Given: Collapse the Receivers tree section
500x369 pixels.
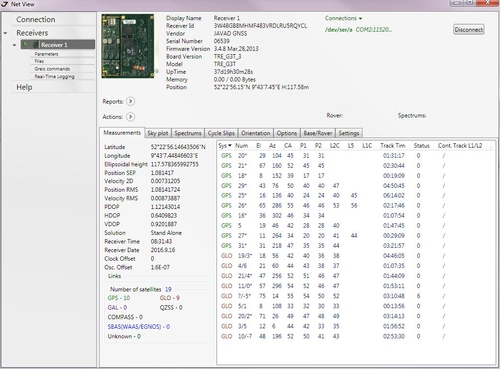Looking at the screenshot, I should pyautogui.click(x=5, y=33).
